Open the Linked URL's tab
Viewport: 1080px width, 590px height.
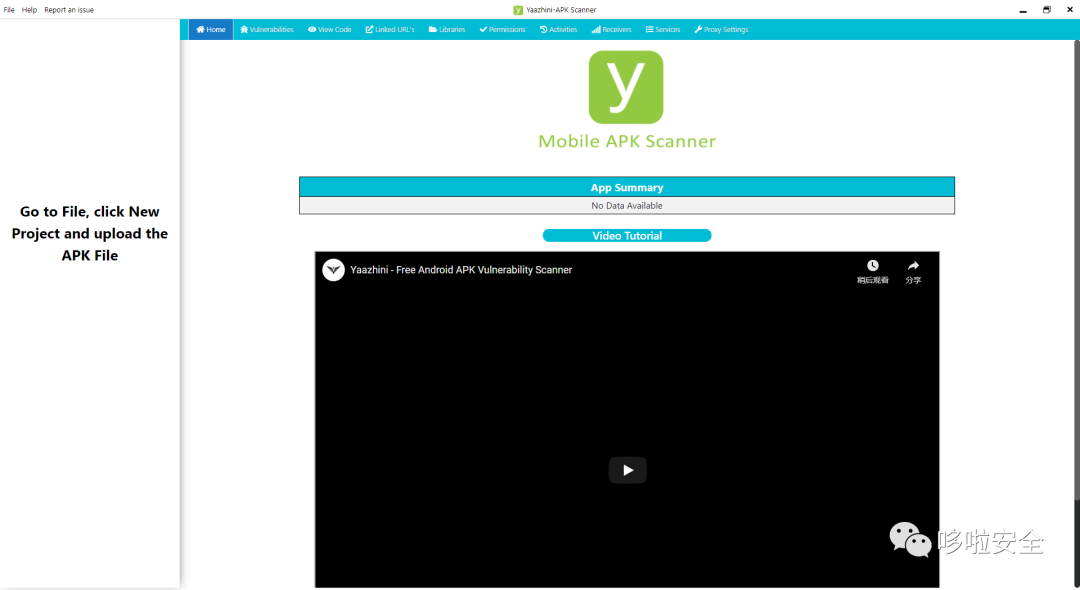[390, 30]
